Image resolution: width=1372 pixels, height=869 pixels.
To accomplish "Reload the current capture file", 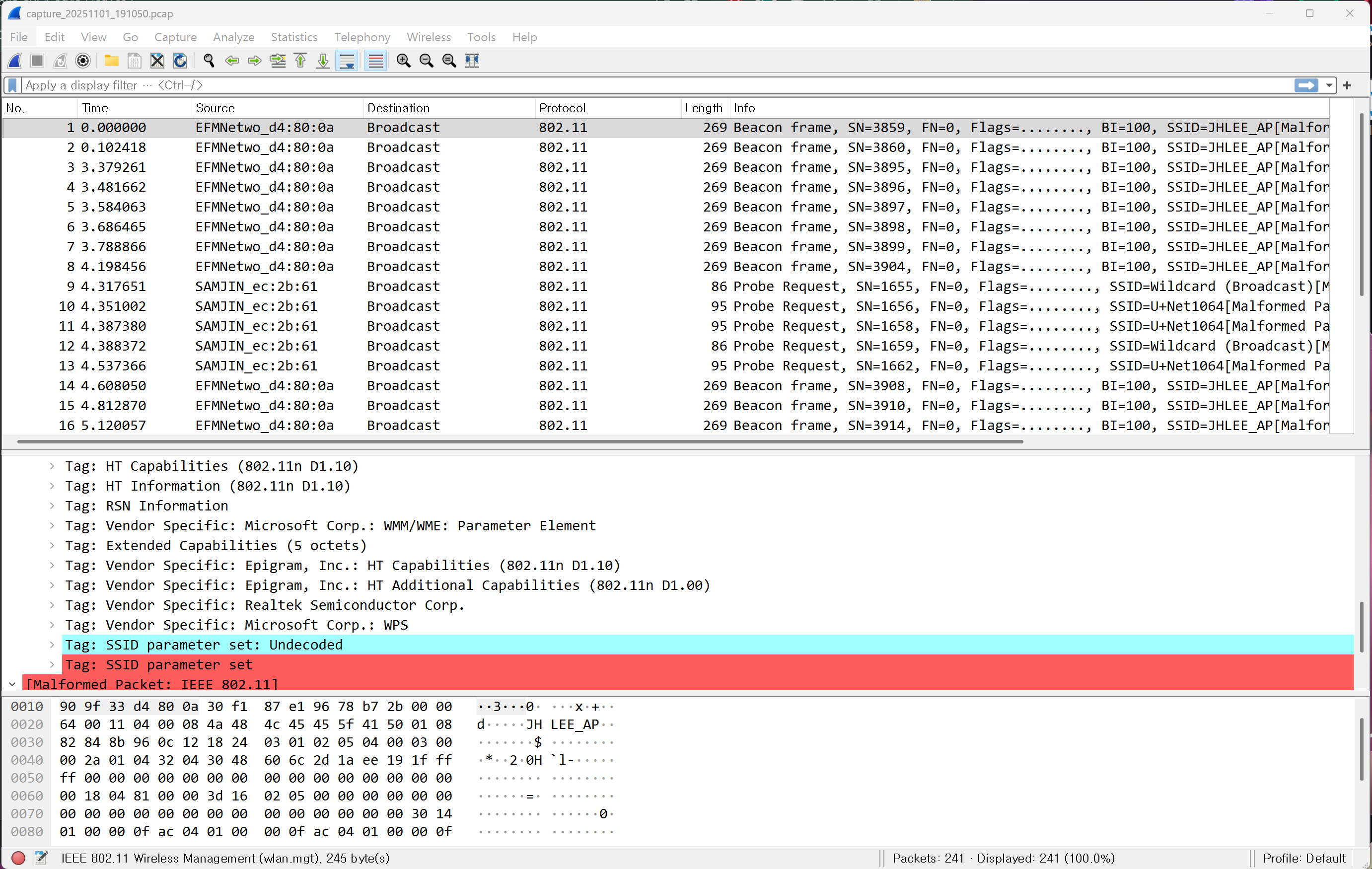I will tap(180, 61).
